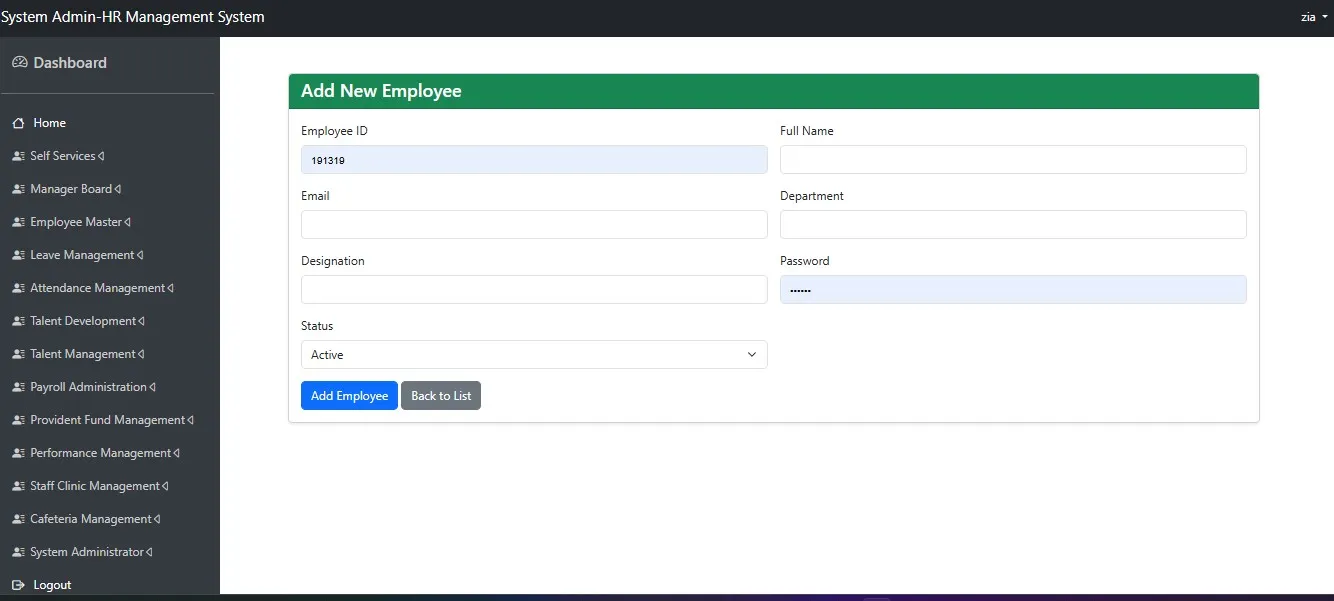Click the Cafeteria Management people icon
Viewport: 1334px width, 601px height.
[x=18, y=519]
